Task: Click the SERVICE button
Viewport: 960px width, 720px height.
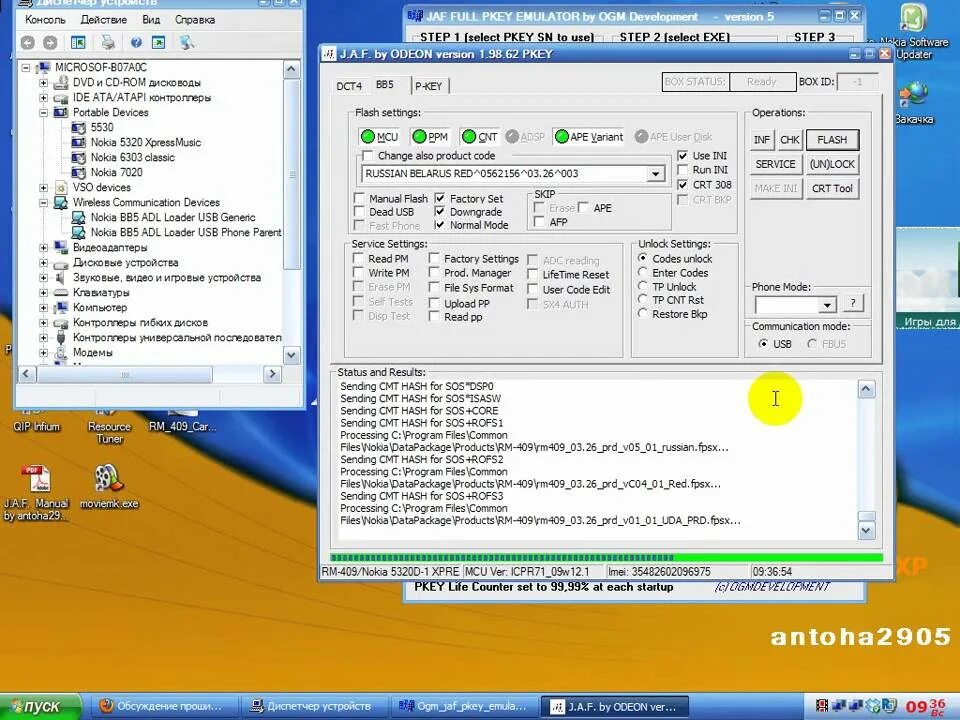Action: tap(776, 164)
